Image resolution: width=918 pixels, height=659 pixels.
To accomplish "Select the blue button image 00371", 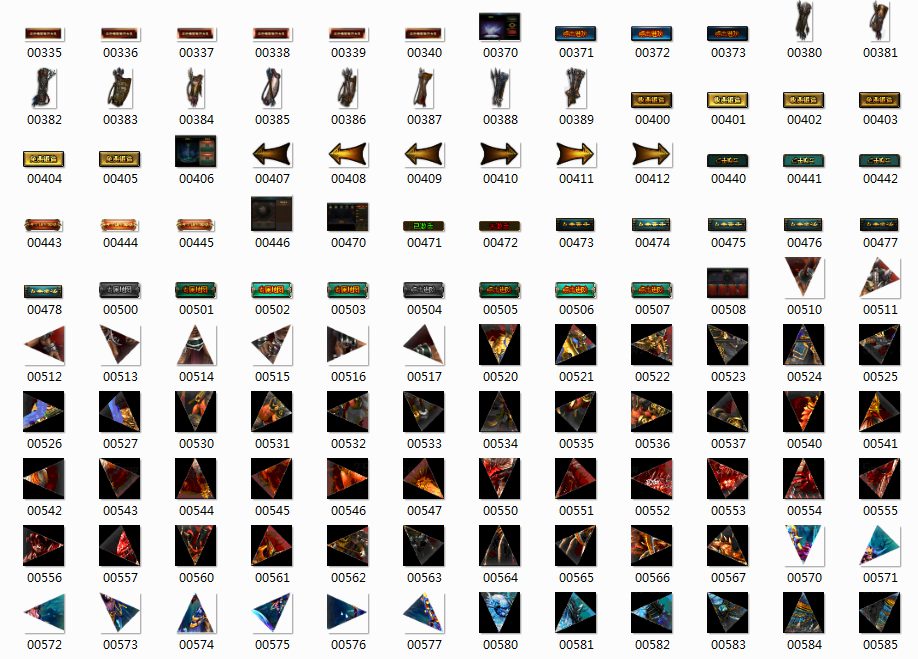I will tap(576, 33).
